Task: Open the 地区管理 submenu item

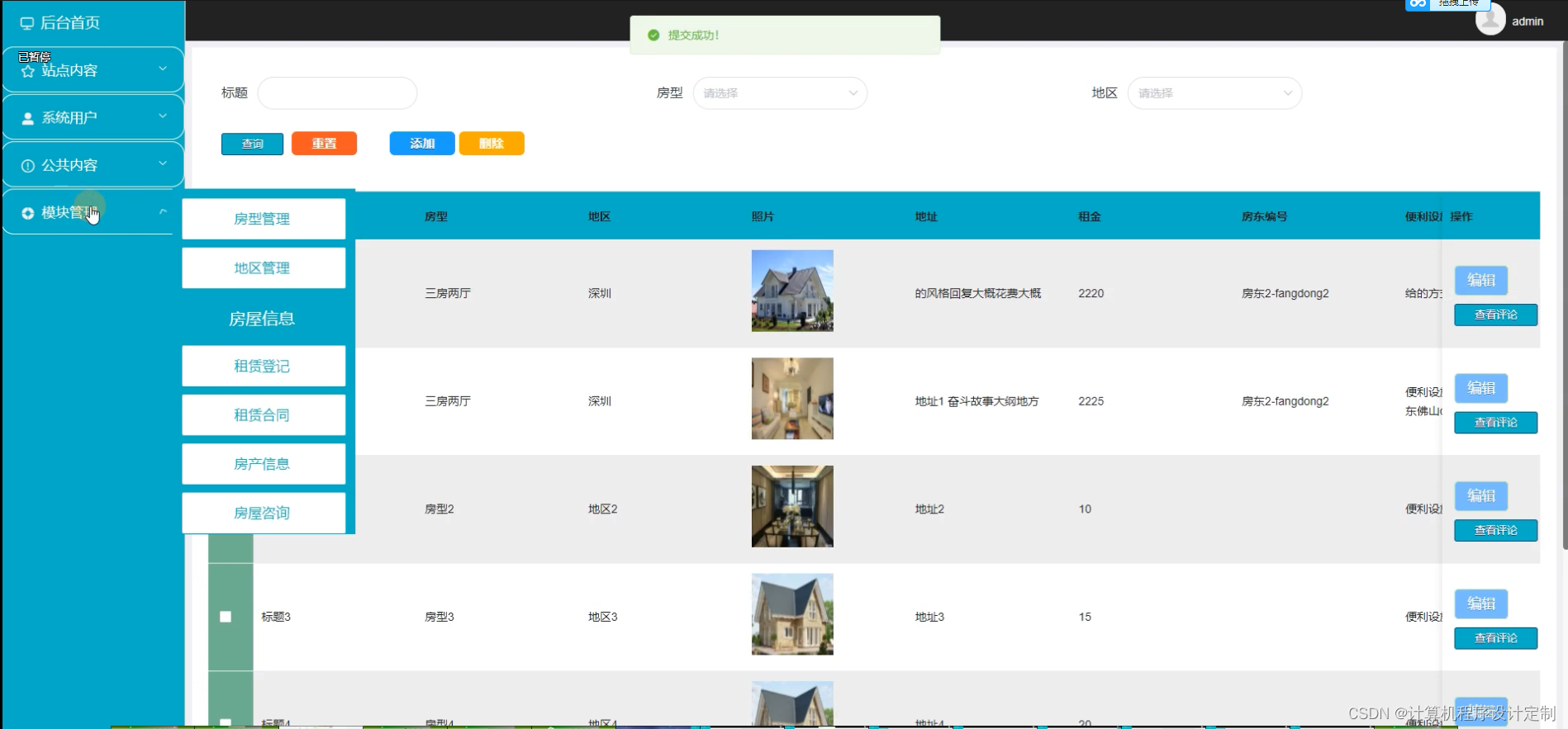Action: (264, 268)
